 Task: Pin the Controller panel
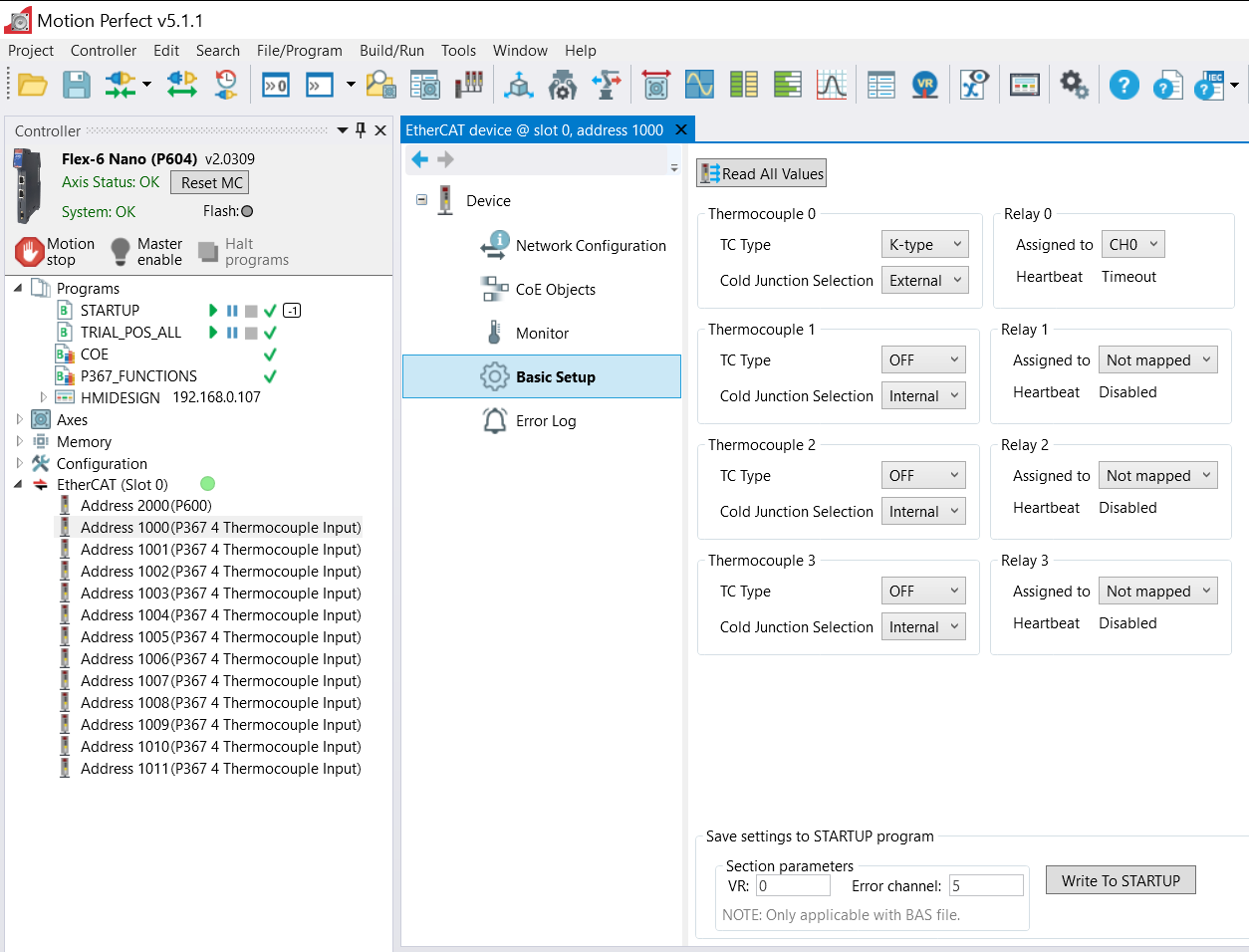pos(361,130)
